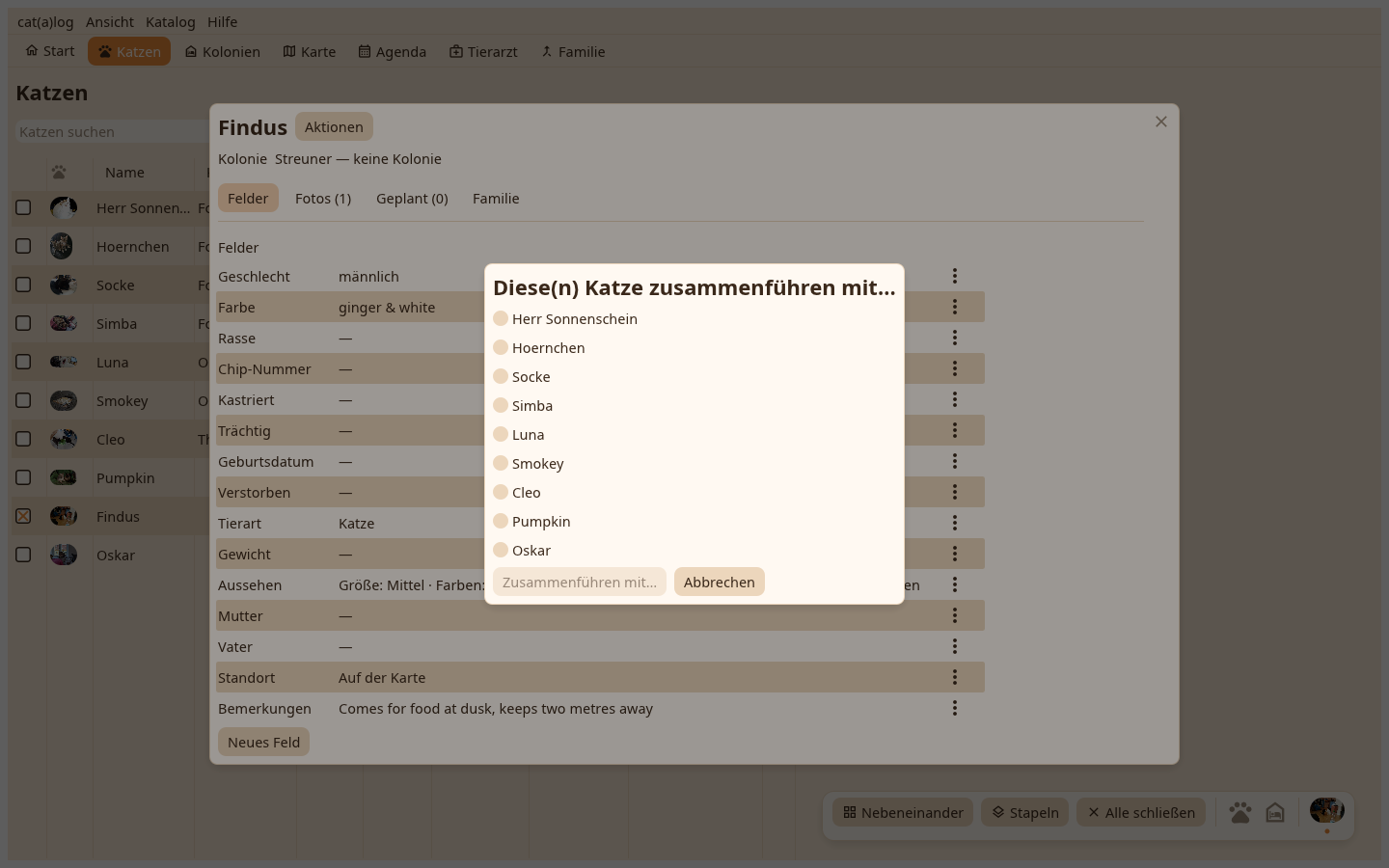Open options menu for Mutter field
Screen dimensions: 1389x868
coord(955,615)
